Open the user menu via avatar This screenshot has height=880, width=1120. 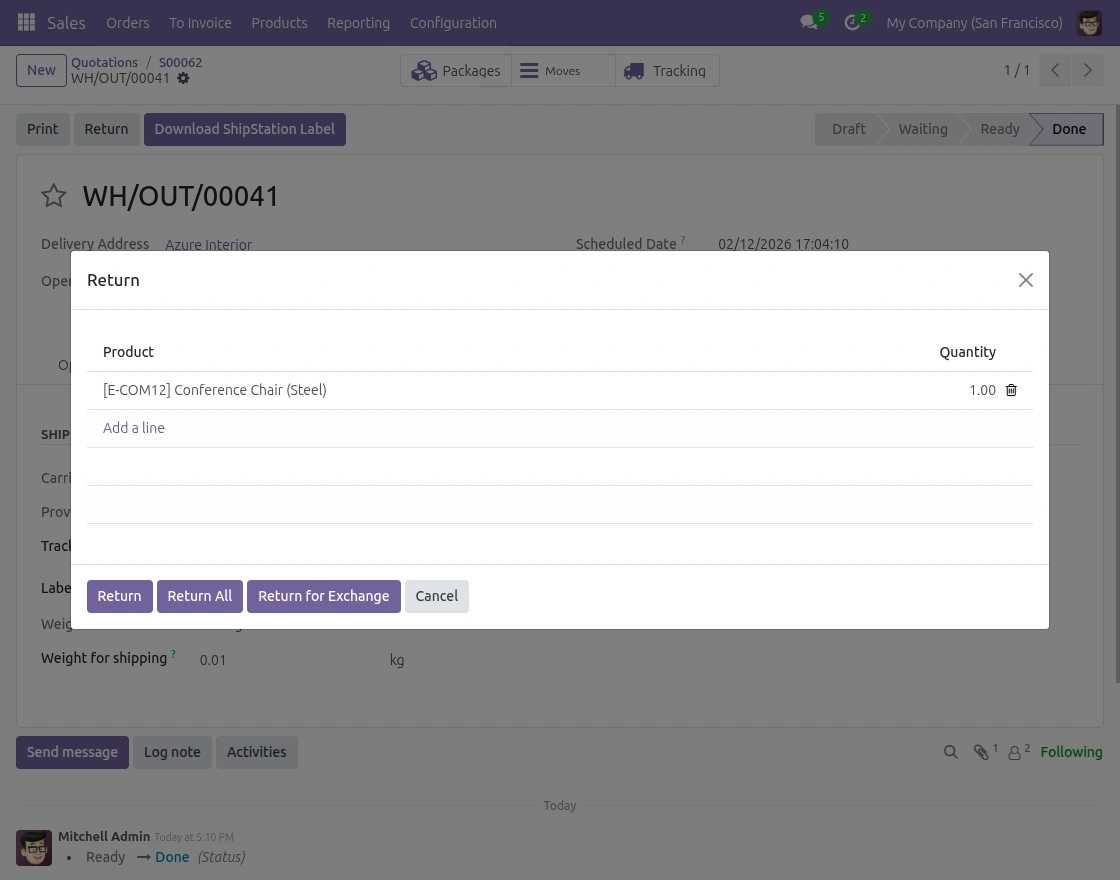coord(1089,22)
